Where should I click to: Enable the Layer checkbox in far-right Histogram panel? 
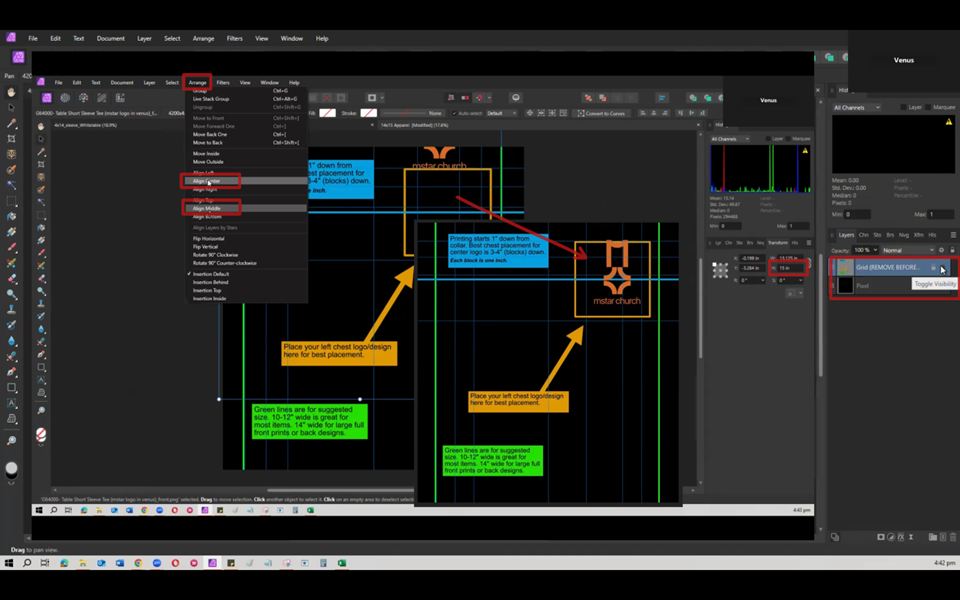point(903,107)
